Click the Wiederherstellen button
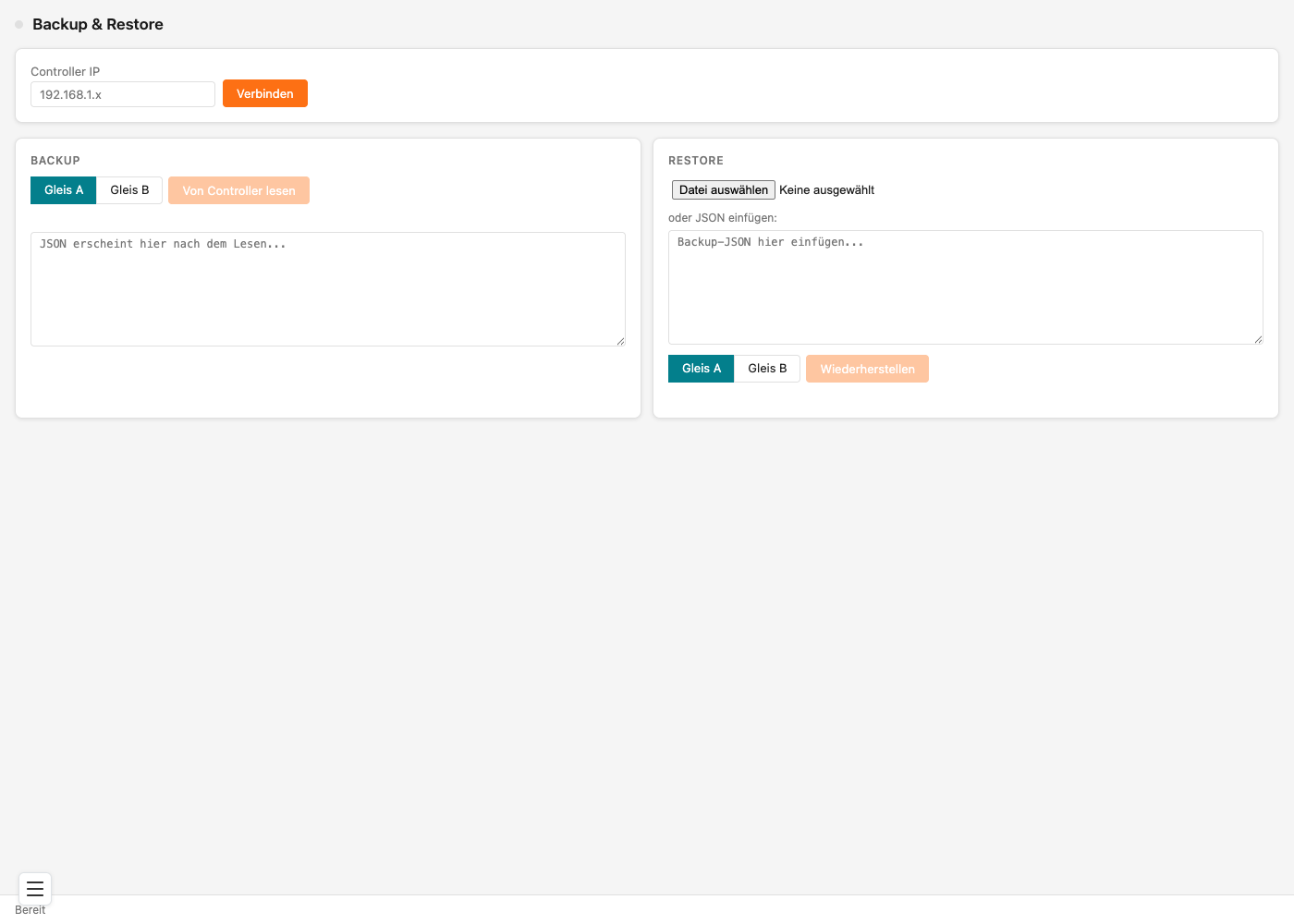1294x924 pixels. pos(867,369)
